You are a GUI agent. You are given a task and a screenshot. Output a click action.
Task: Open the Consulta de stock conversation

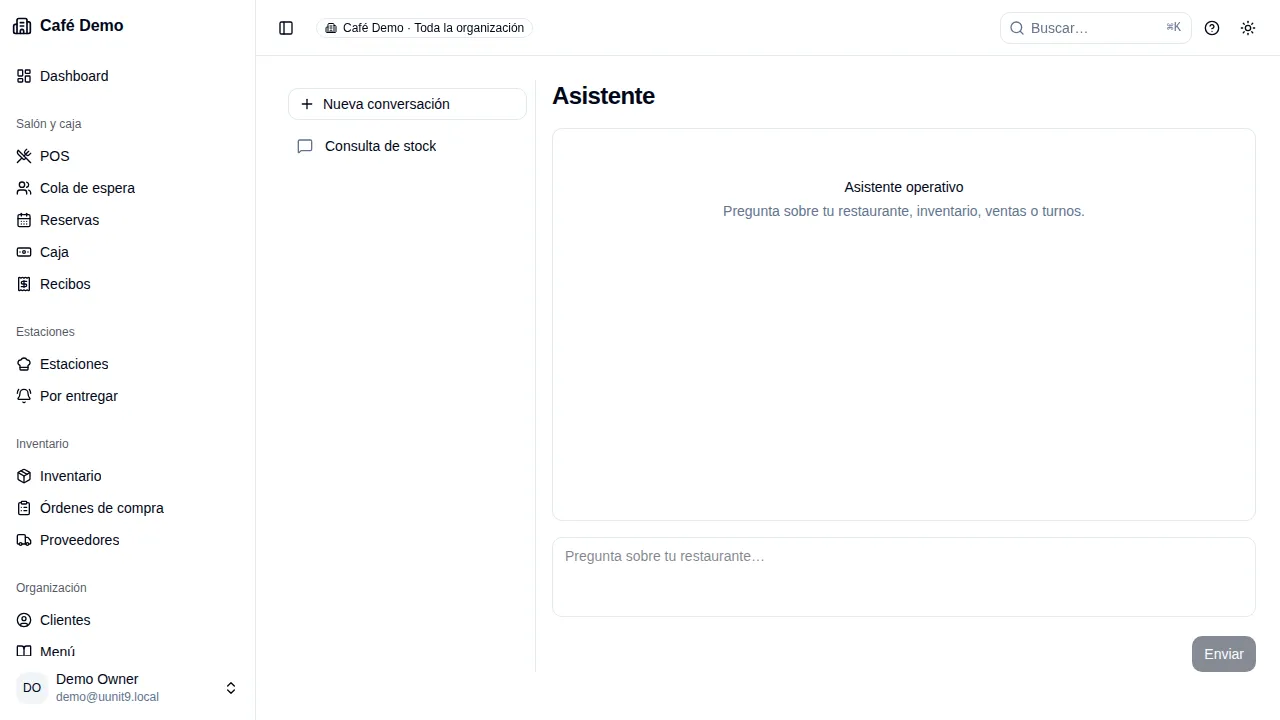(407, 146)
